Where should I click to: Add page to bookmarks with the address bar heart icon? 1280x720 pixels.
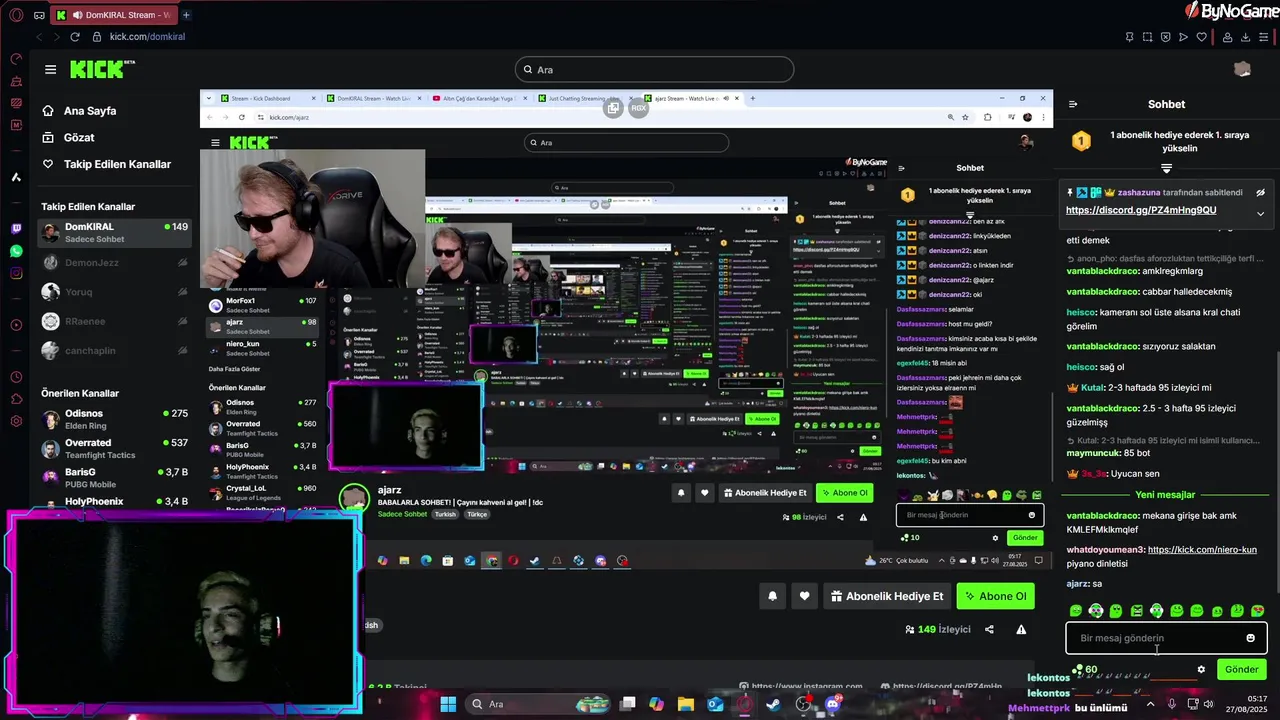(1201, 37)
